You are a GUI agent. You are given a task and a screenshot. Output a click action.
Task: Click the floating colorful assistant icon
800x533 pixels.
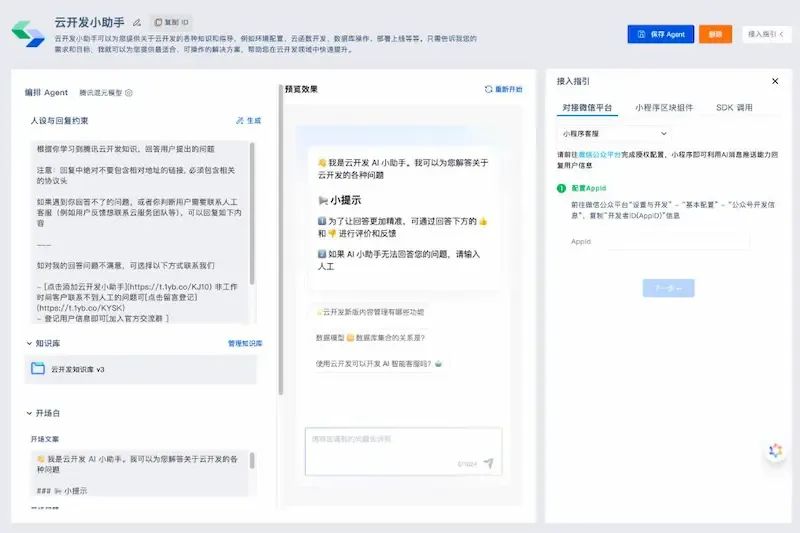[x=775, y=450]
